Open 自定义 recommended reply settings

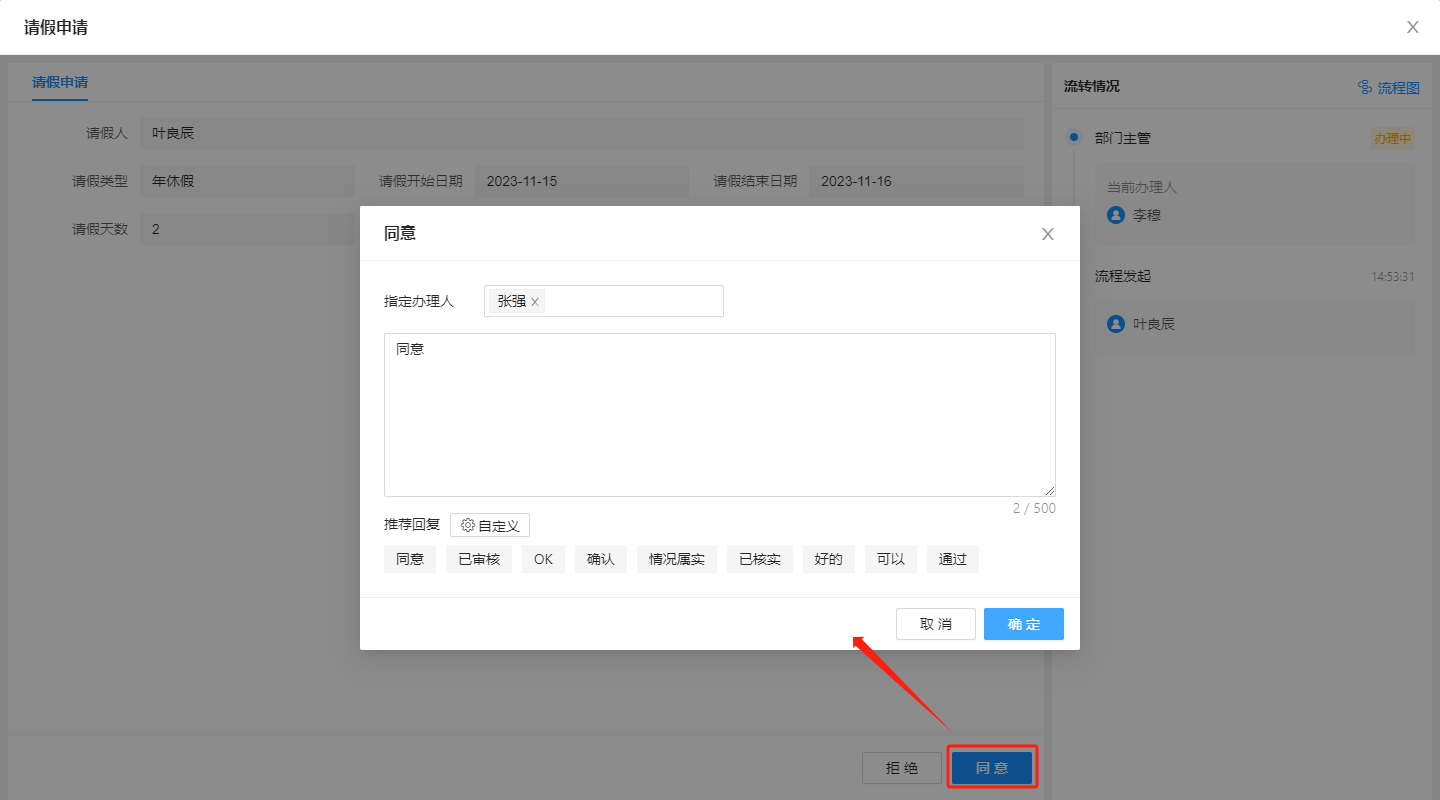tap(490, 525)
